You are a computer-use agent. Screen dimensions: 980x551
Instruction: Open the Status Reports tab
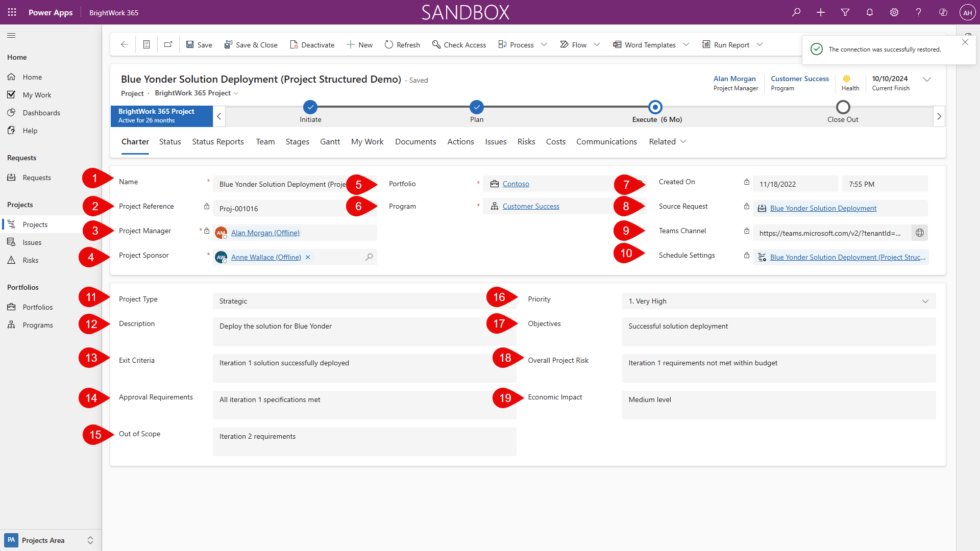click(217, 142)
